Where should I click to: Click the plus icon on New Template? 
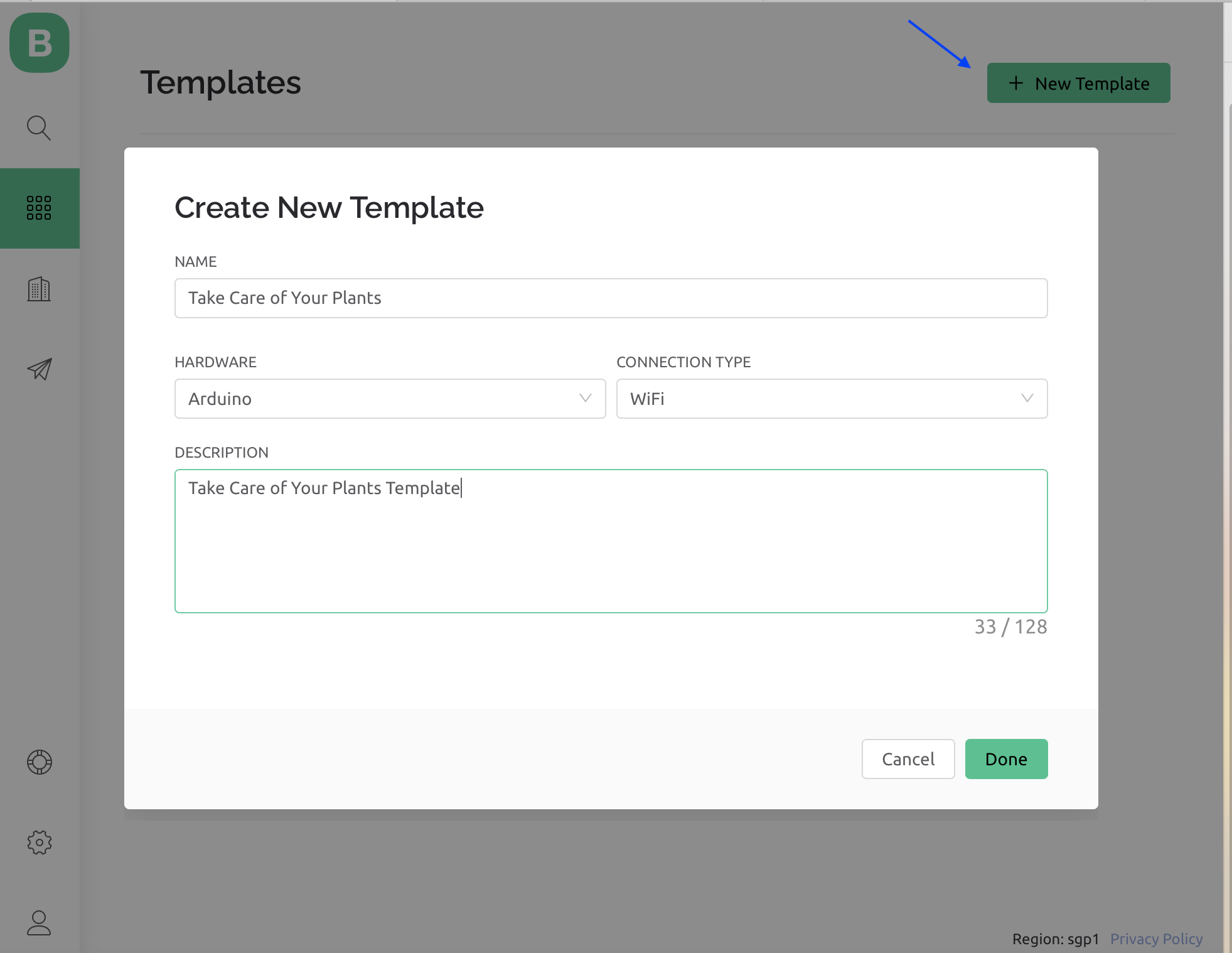1015,83
